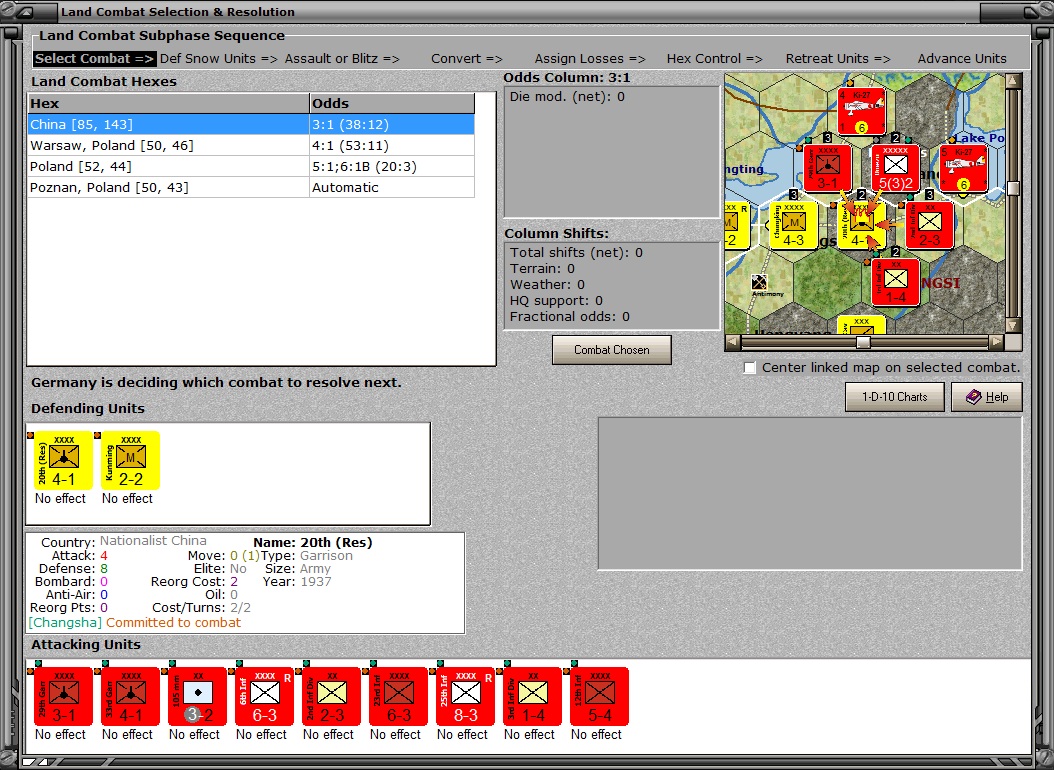Click the red 1-4 infantry counter on map
The width and height of the screenshot is (1054, 770).
pos(895,282)
